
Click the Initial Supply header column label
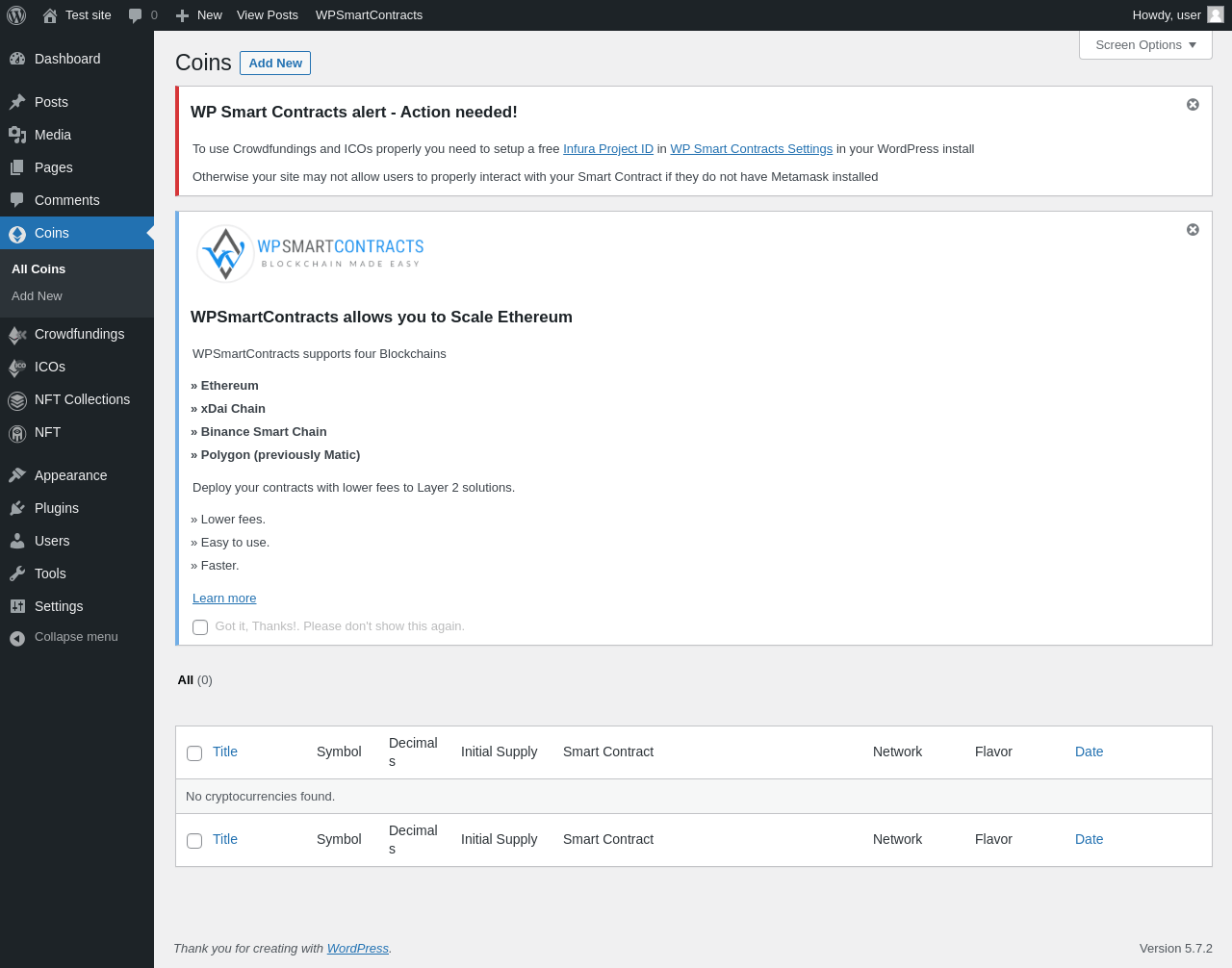[499, 751]
